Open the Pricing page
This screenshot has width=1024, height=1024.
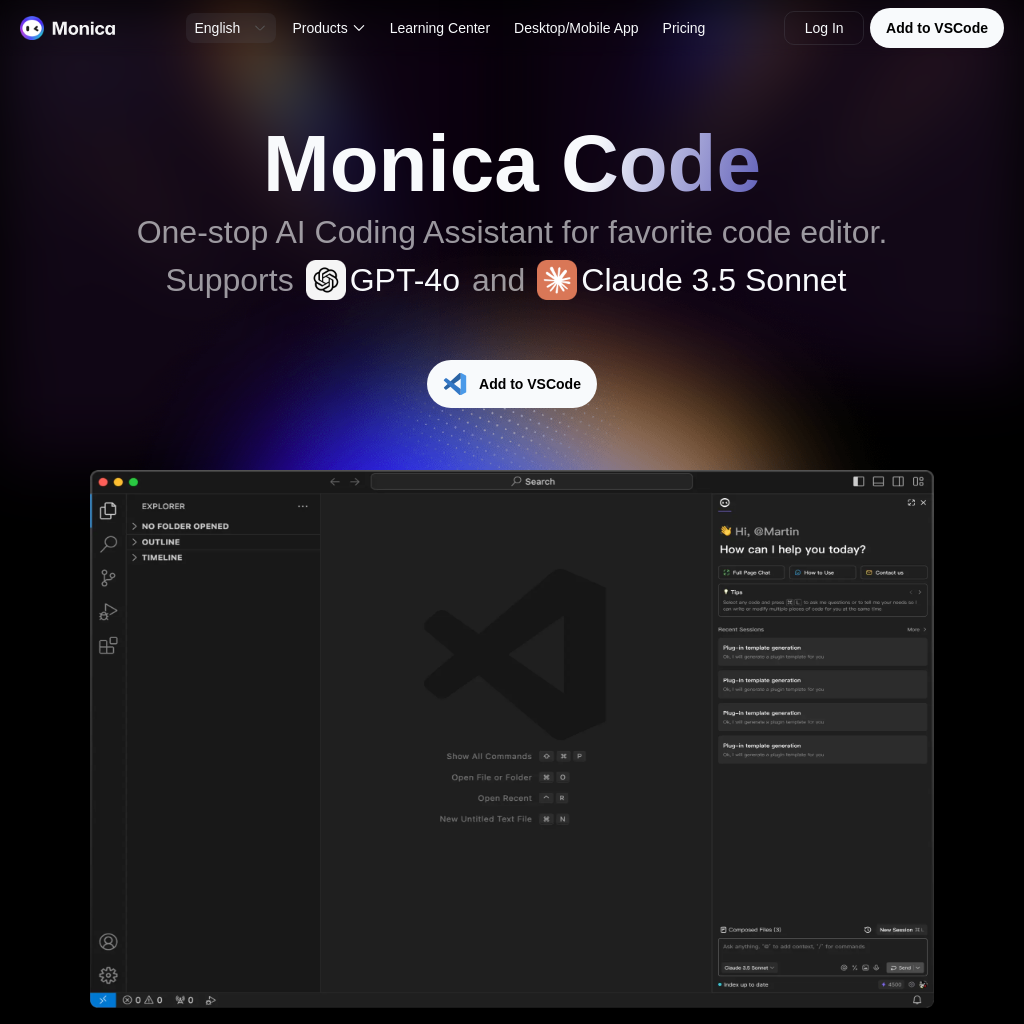(684, 28)
